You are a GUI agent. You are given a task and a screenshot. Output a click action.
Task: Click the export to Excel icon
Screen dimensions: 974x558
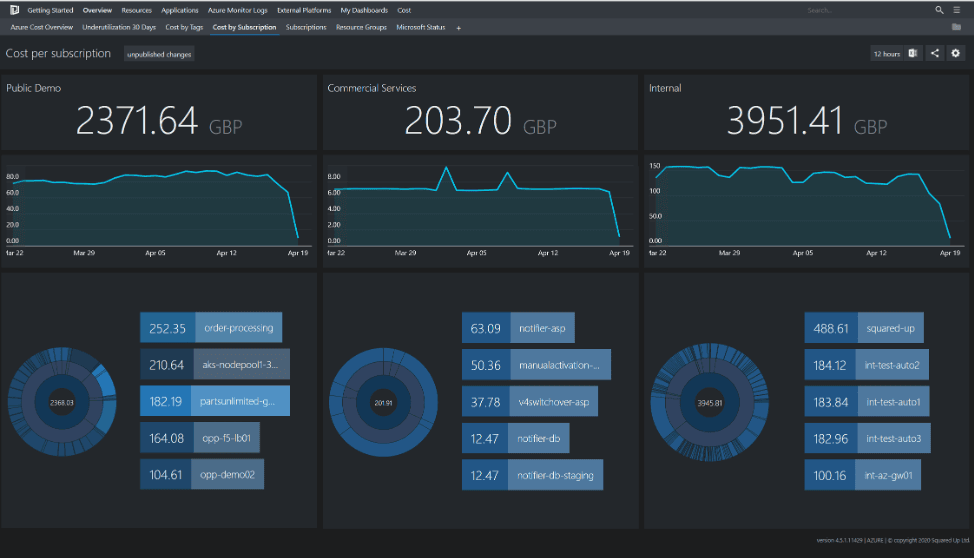coord(913,53)
